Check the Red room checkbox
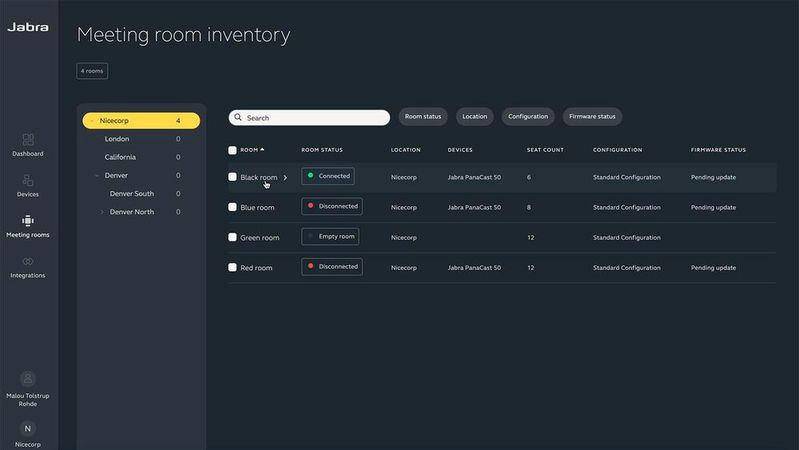This screenshot has height=450, width=799. 232,267
